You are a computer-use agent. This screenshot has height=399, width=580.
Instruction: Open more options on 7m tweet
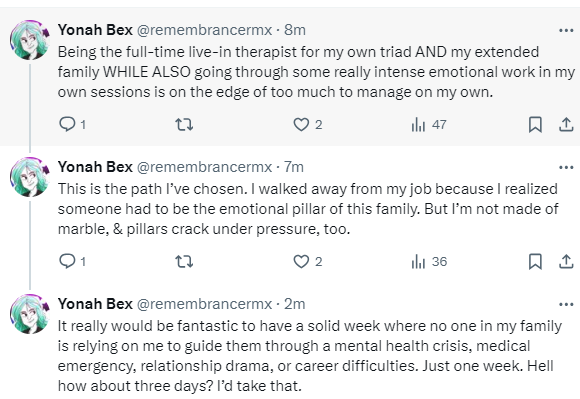click(566, 168)
